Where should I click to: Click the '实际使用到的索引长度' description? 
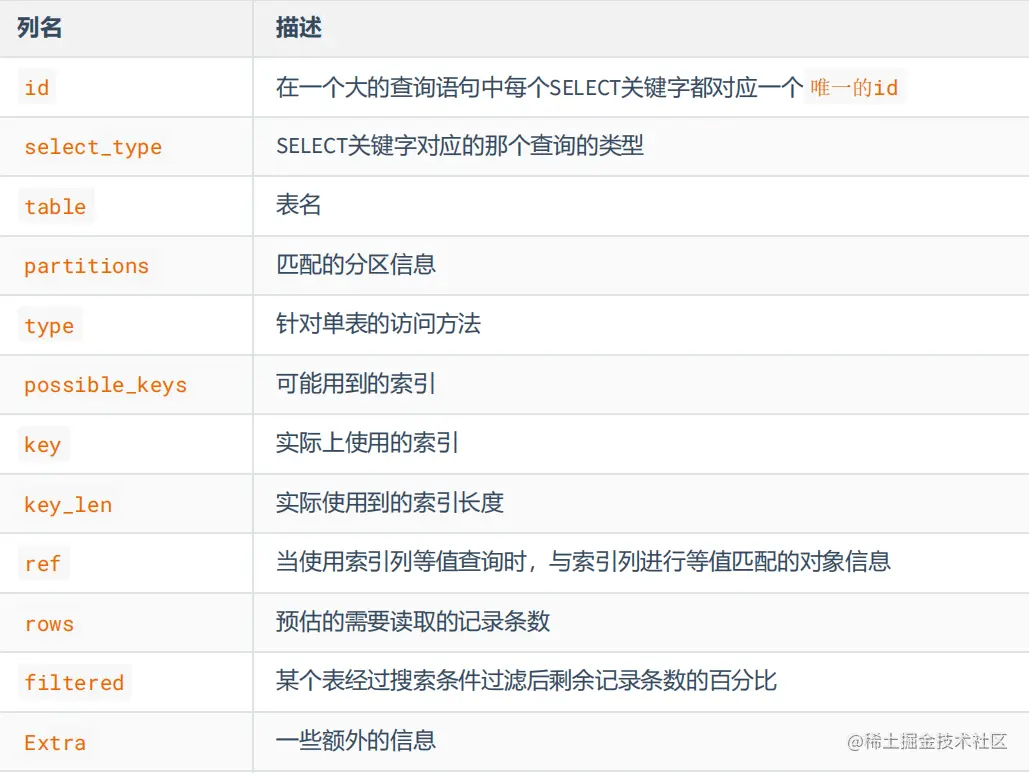click(x=390, y=503)
